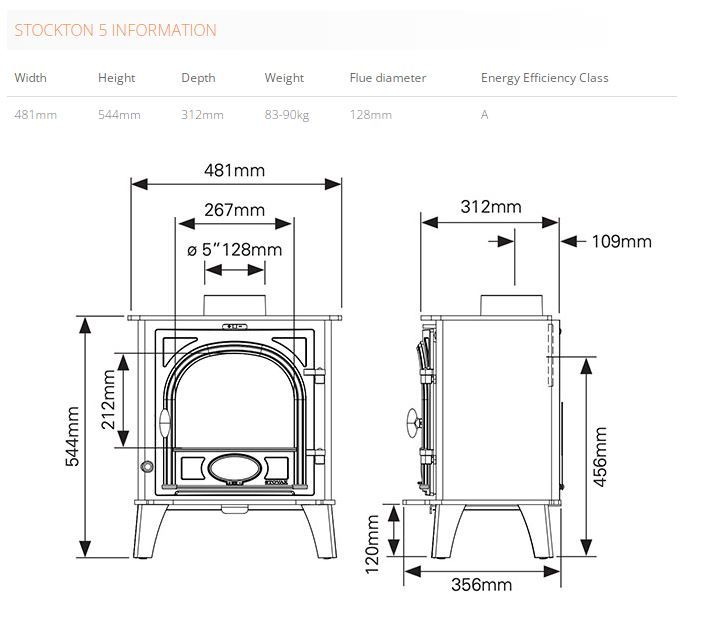Click the STOCKTON 5 INFORMATION heading
Viewport: 708px width, 631px height.
pos(116,30)
